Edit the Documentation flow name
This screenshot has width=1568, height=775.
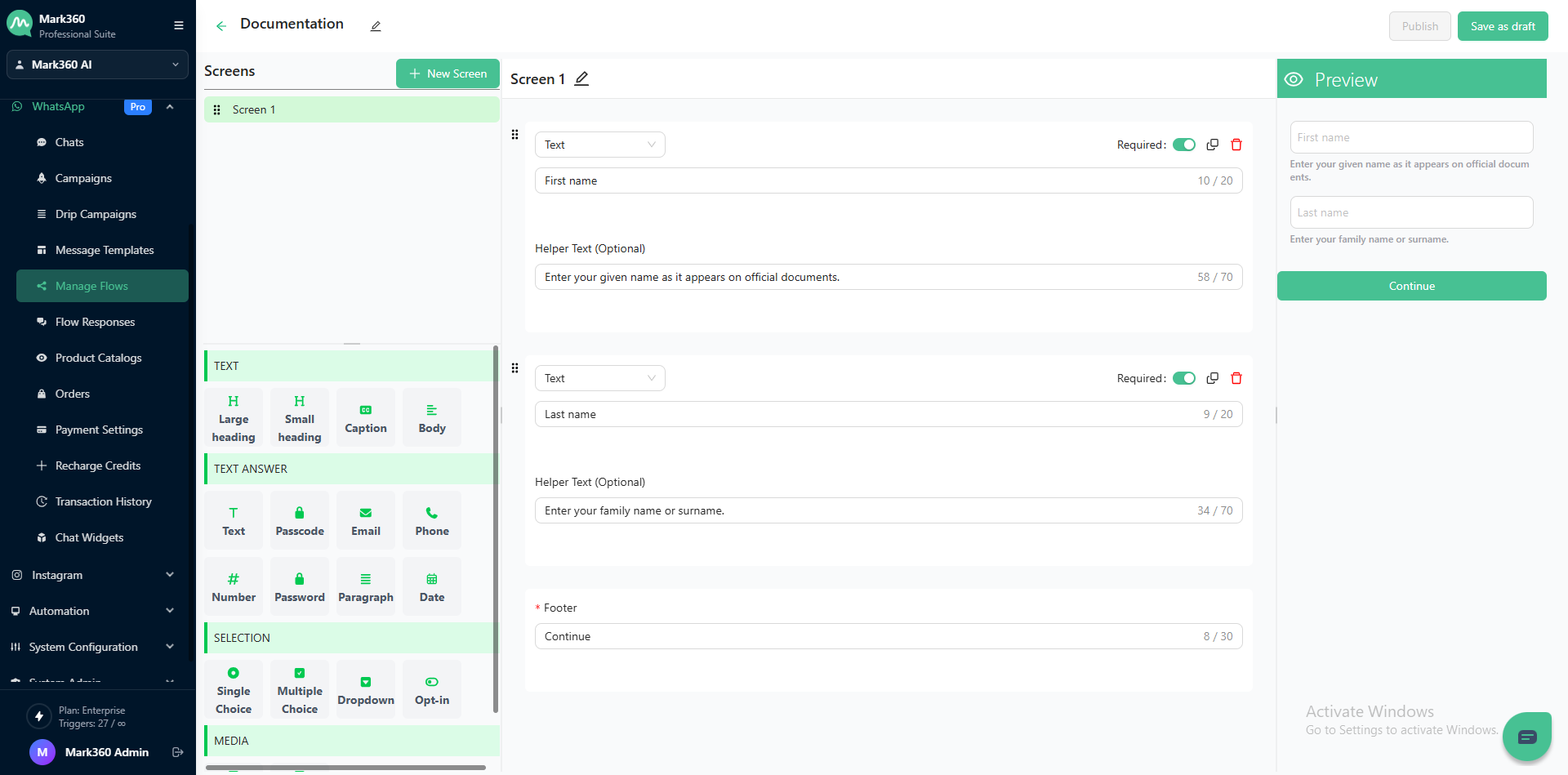(x=376, y=26)
